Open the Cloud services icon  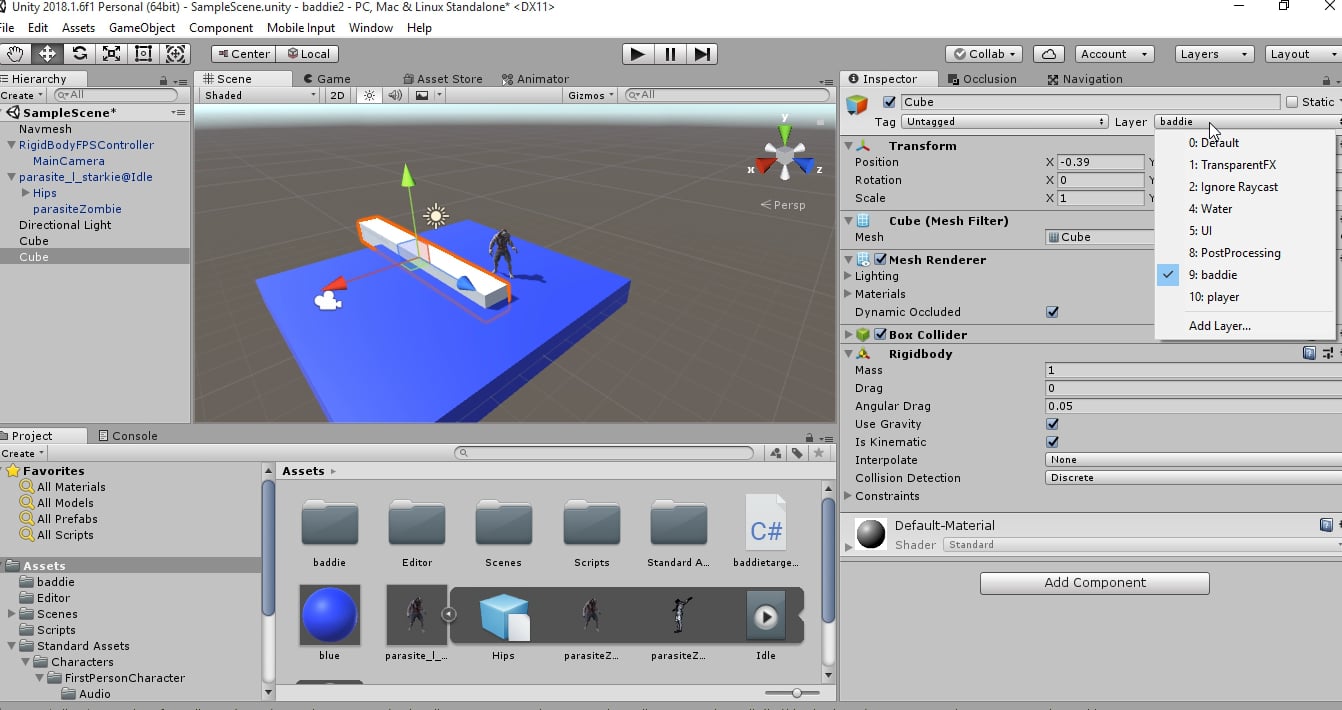pyautogui.click(x=1047, y=54)
